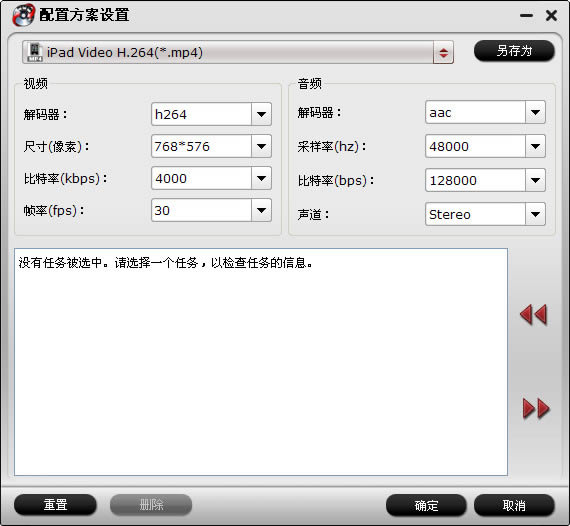Screen dimensions: 570x526
Task: Click the MP4 format icon in profile selector
Action: [35, 52]
